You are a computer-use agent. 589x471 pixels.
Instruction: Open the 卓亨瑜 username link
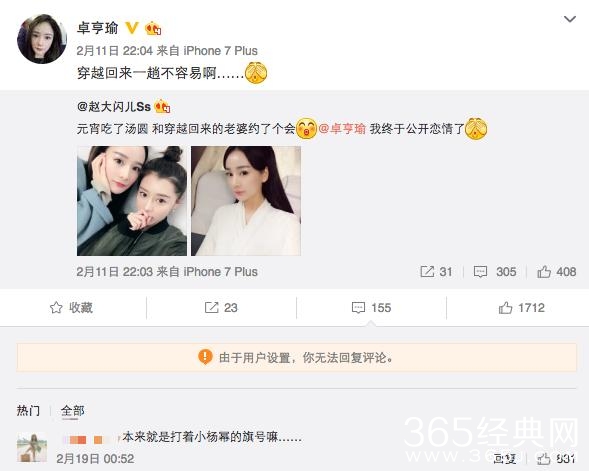tap(98, 28)
